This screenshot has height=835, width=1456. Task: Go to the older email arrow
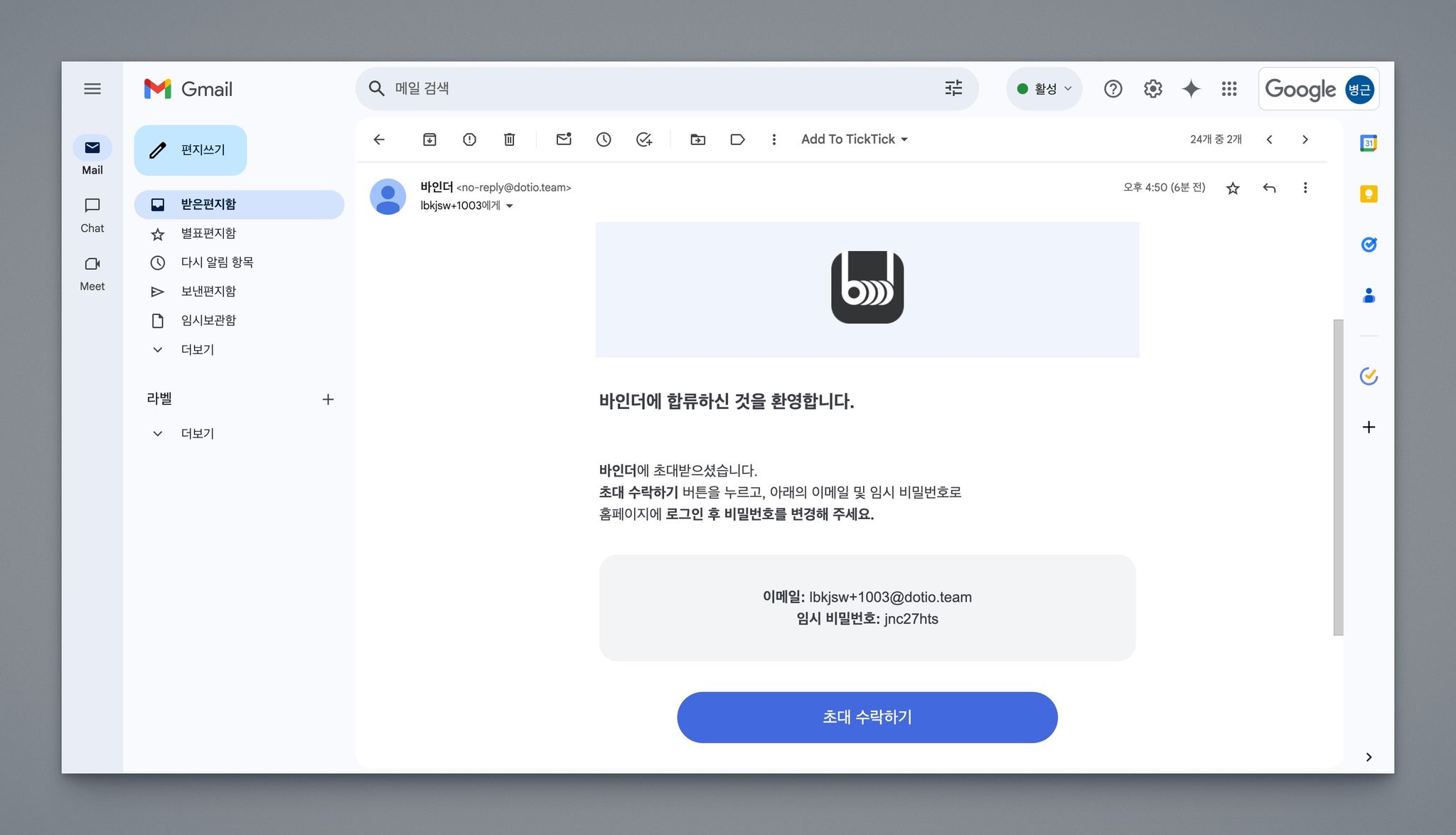click(x=1305, y=139)
